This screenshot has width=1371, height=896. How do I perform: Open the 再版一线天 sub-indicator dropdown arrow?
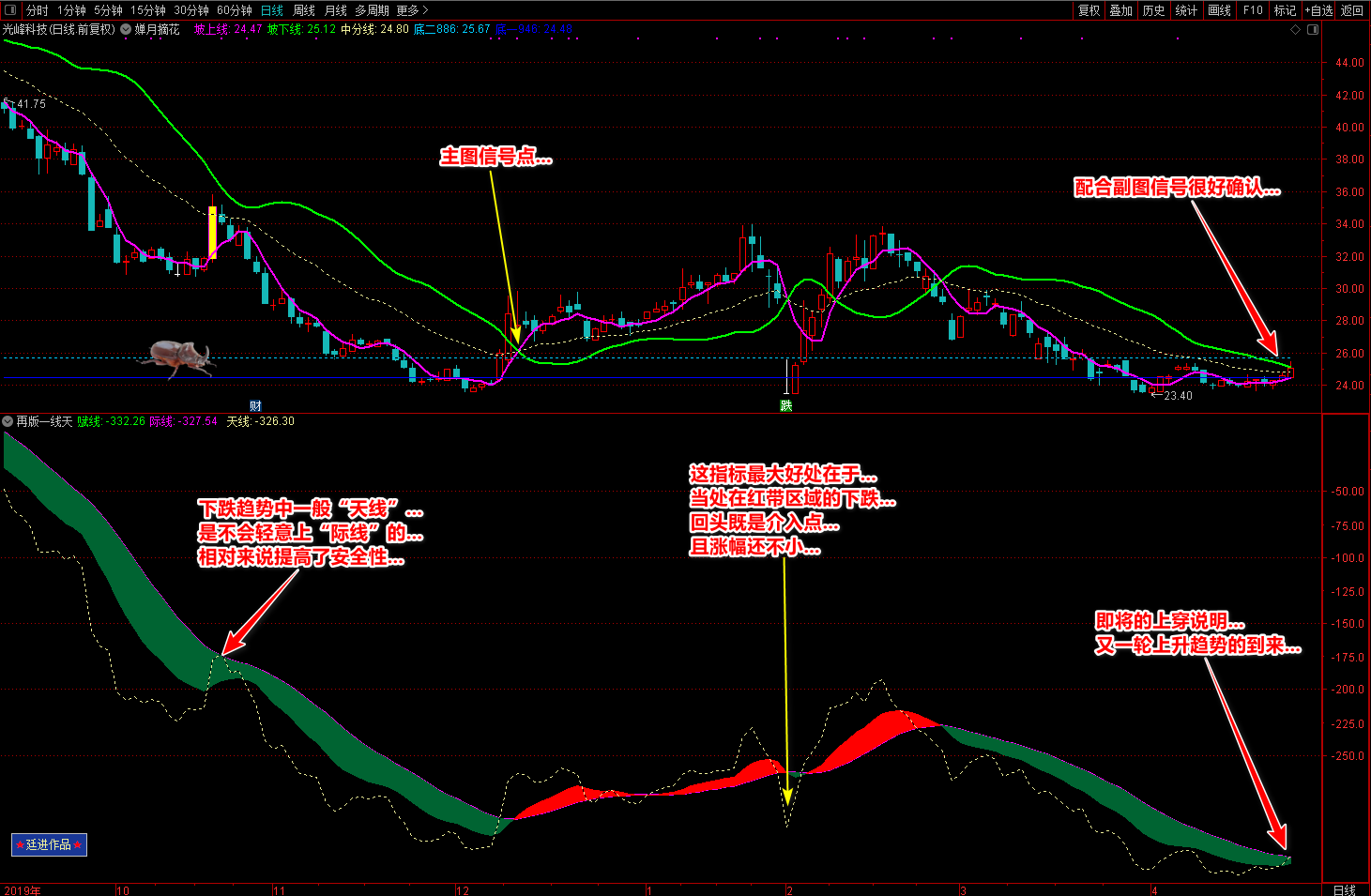pos(8,421)
